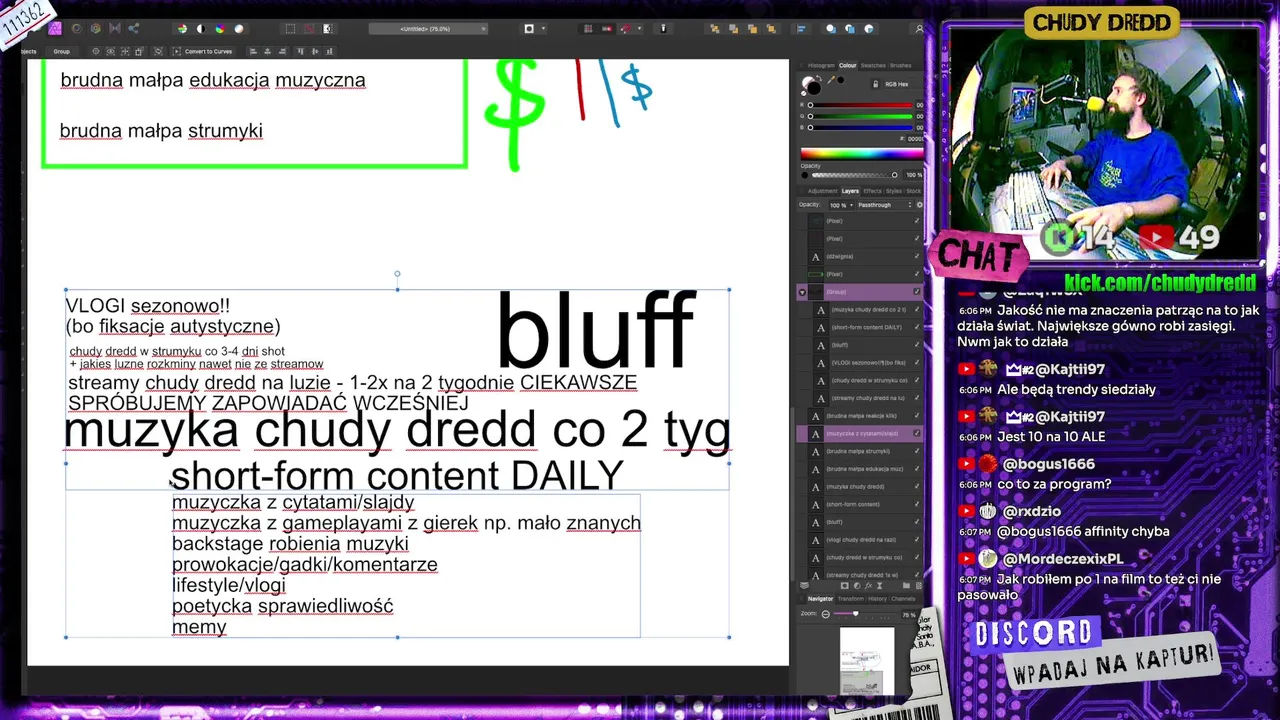Toggle visibility checkbox of the '(Group)' layer
The width and height of the screenshot is (1280, 720).
click(917, 292)
